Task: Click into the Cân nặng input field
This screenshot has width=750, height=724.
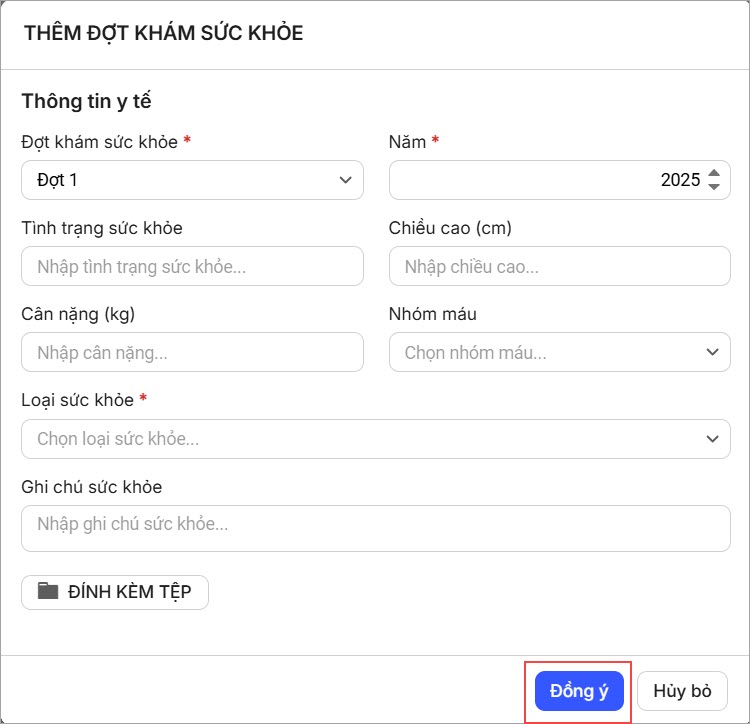Action: click(192, 353)
